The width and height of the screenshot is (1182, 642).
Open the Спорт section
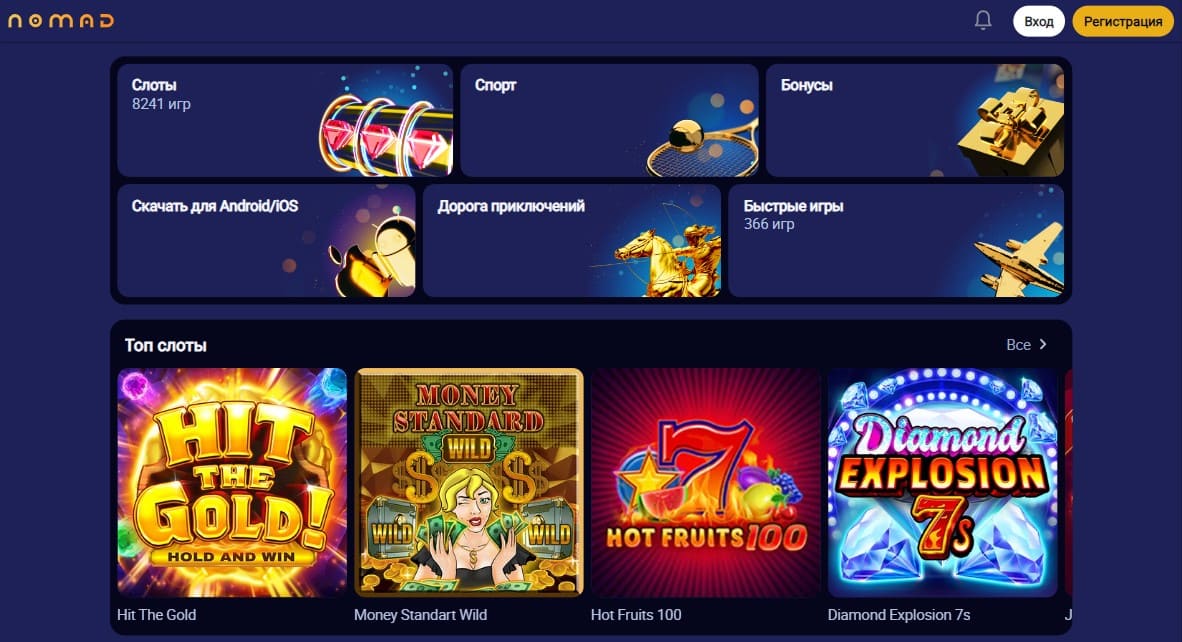tap(609, 120)
